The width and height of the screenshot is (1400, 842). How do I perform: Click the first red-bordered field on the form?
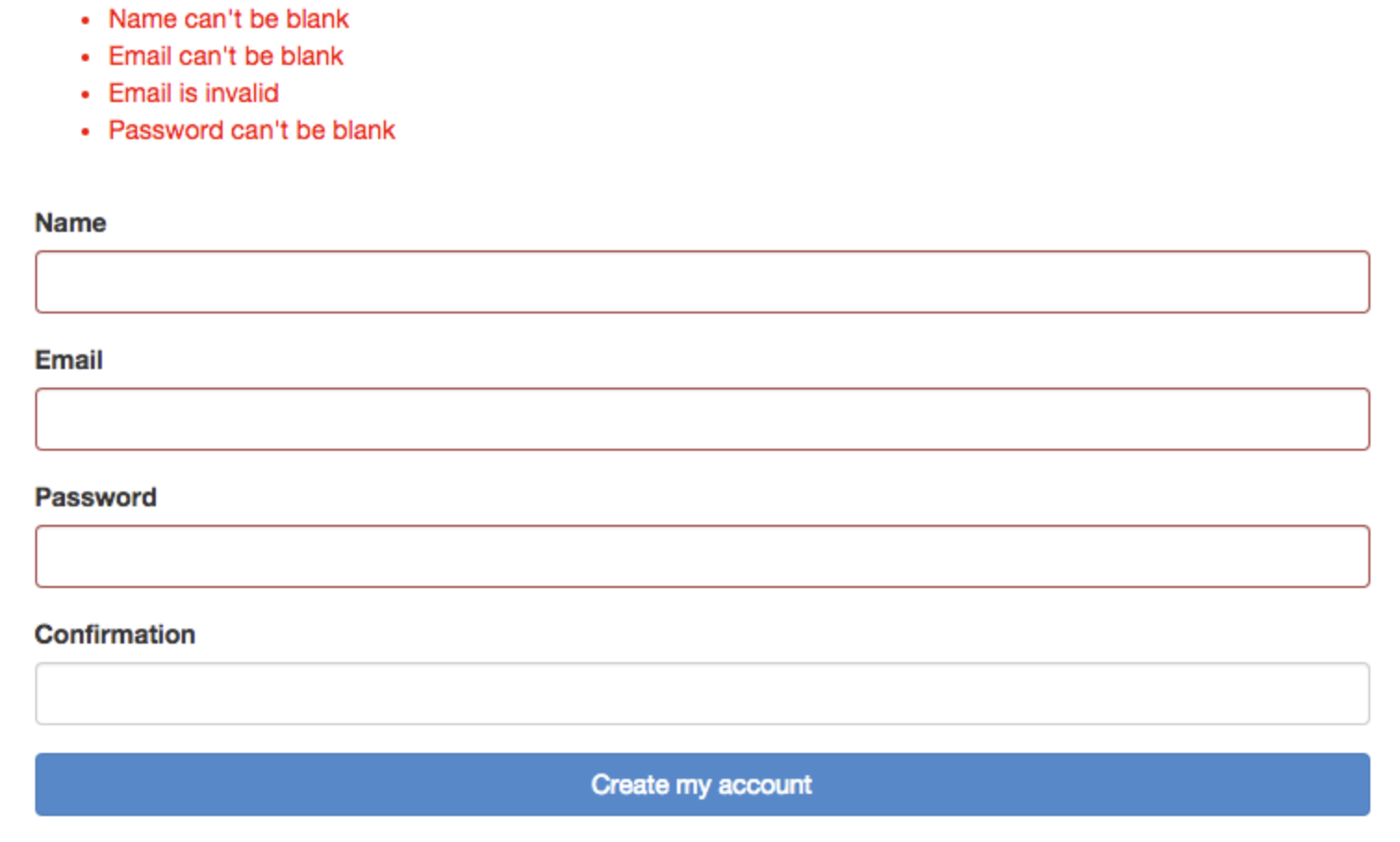702,282
